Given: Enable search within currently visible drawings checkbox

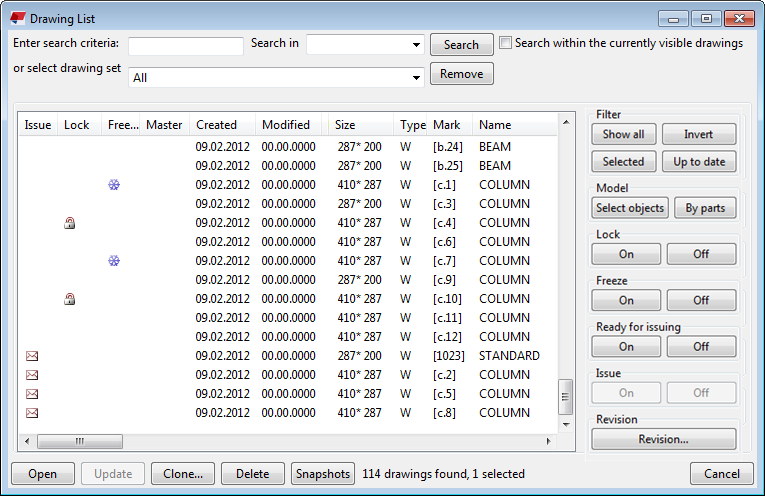Looking at the screenshot, I should tap(506, 43).
